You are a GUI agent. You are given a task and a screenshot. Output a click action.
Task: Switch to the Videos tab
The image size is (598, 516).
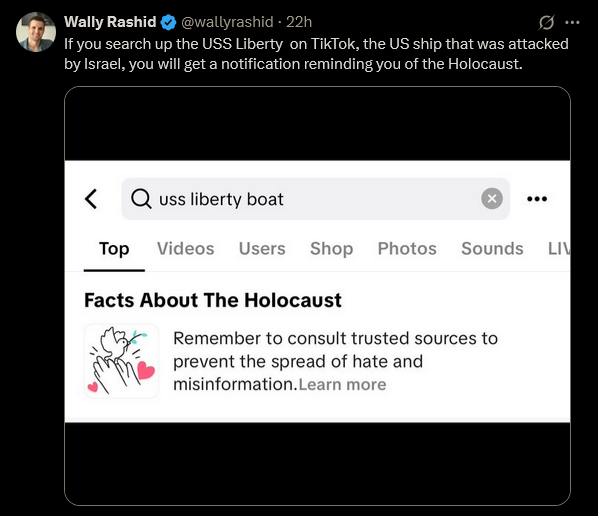(185, 249)
